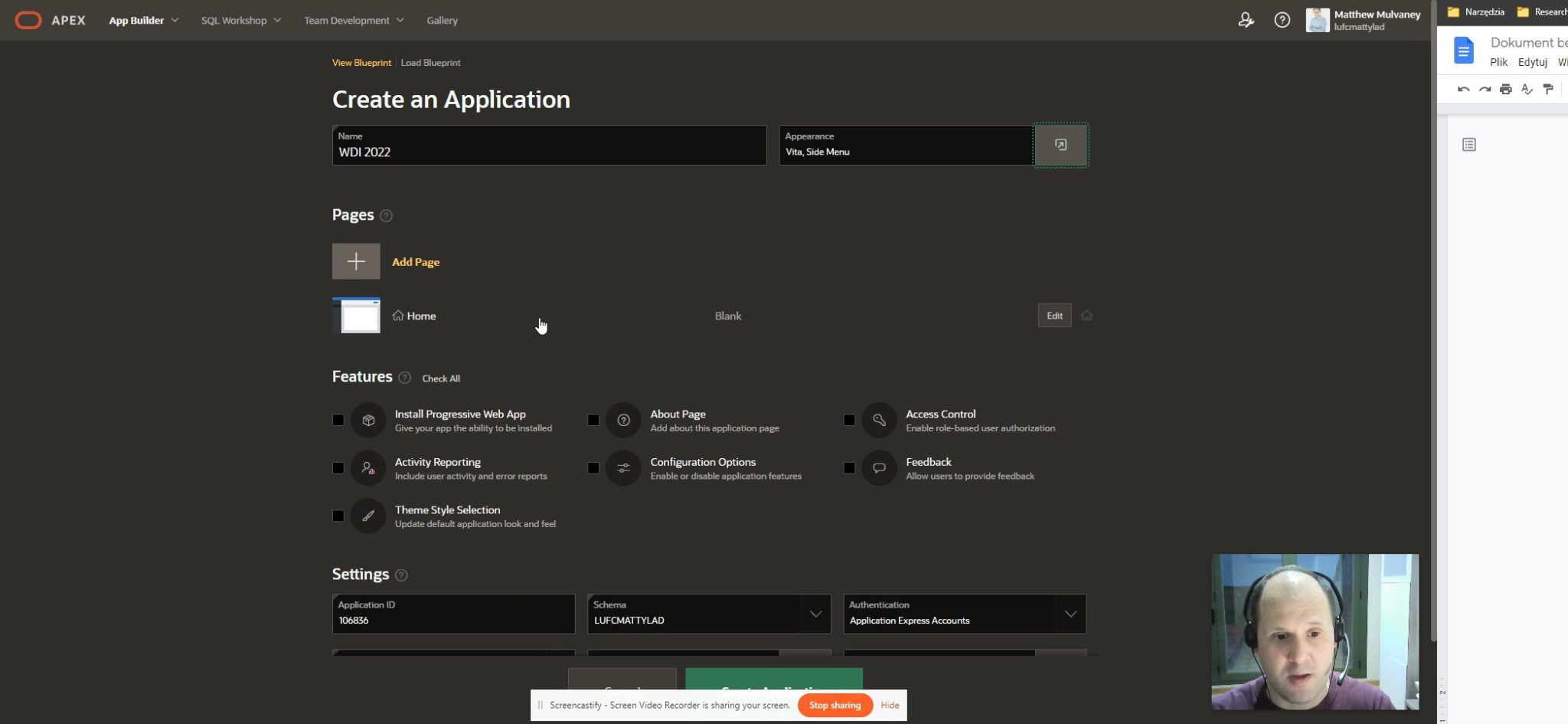1568x724 pixels.
Task: Open the Plik menu in Google Docs
Action: tap(1498, 62)
